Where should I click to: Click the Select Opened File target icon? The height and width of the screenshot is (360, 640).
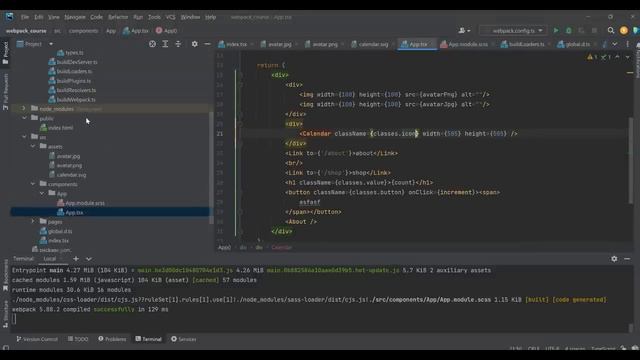[152, 44]
